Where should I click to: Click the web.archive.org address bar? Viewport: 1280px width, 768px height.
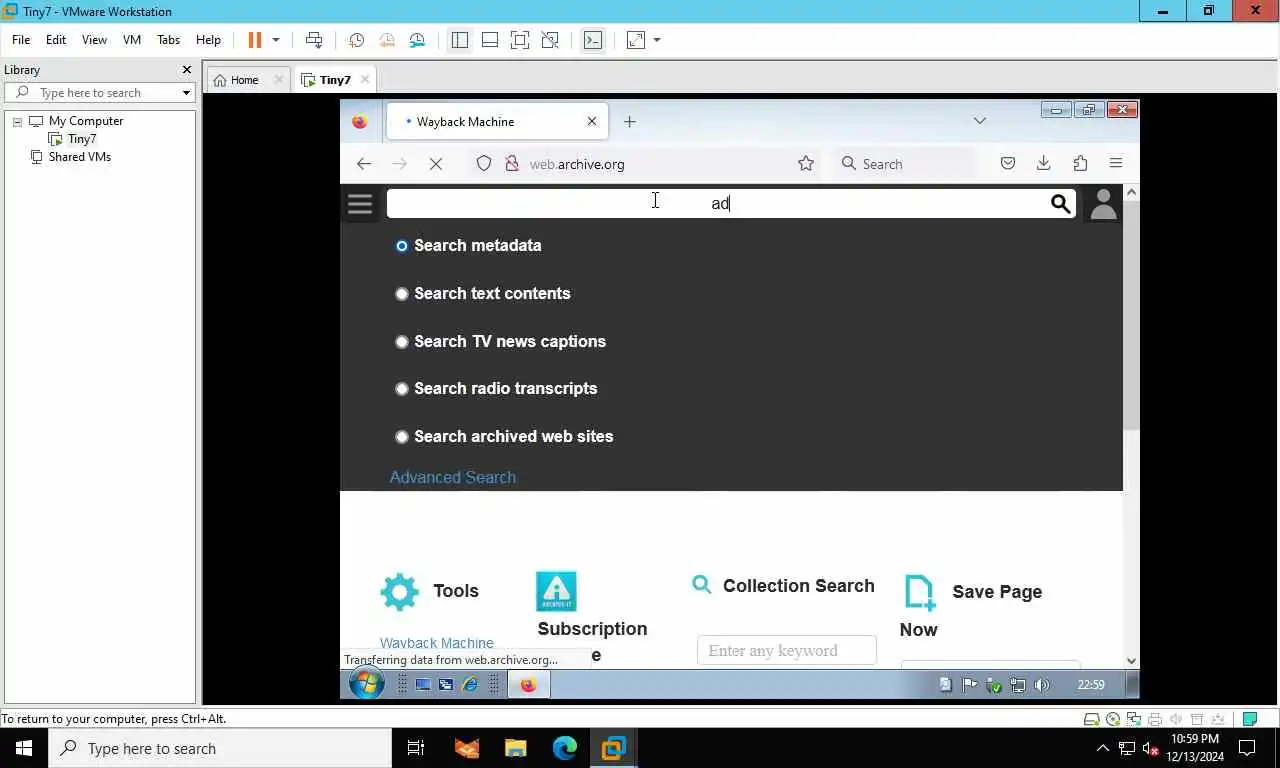pyautogui.click(x=645, y=164)
